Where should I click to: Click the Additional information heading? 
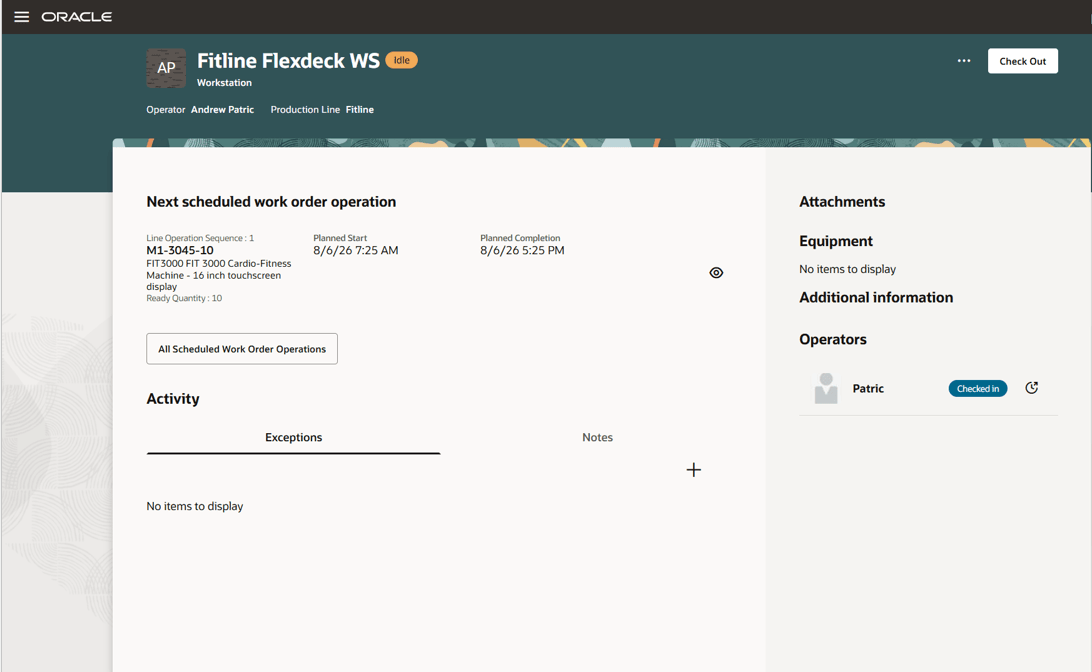(876, 297)
